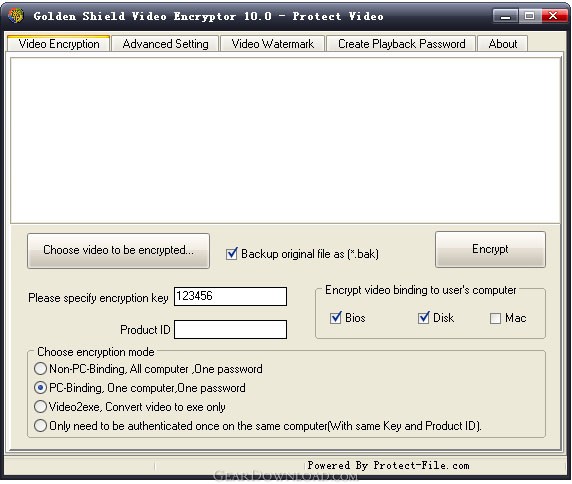The image size is (572, 484).
Task: Click the Golden Shield app icon
Action: click(15, 16)
